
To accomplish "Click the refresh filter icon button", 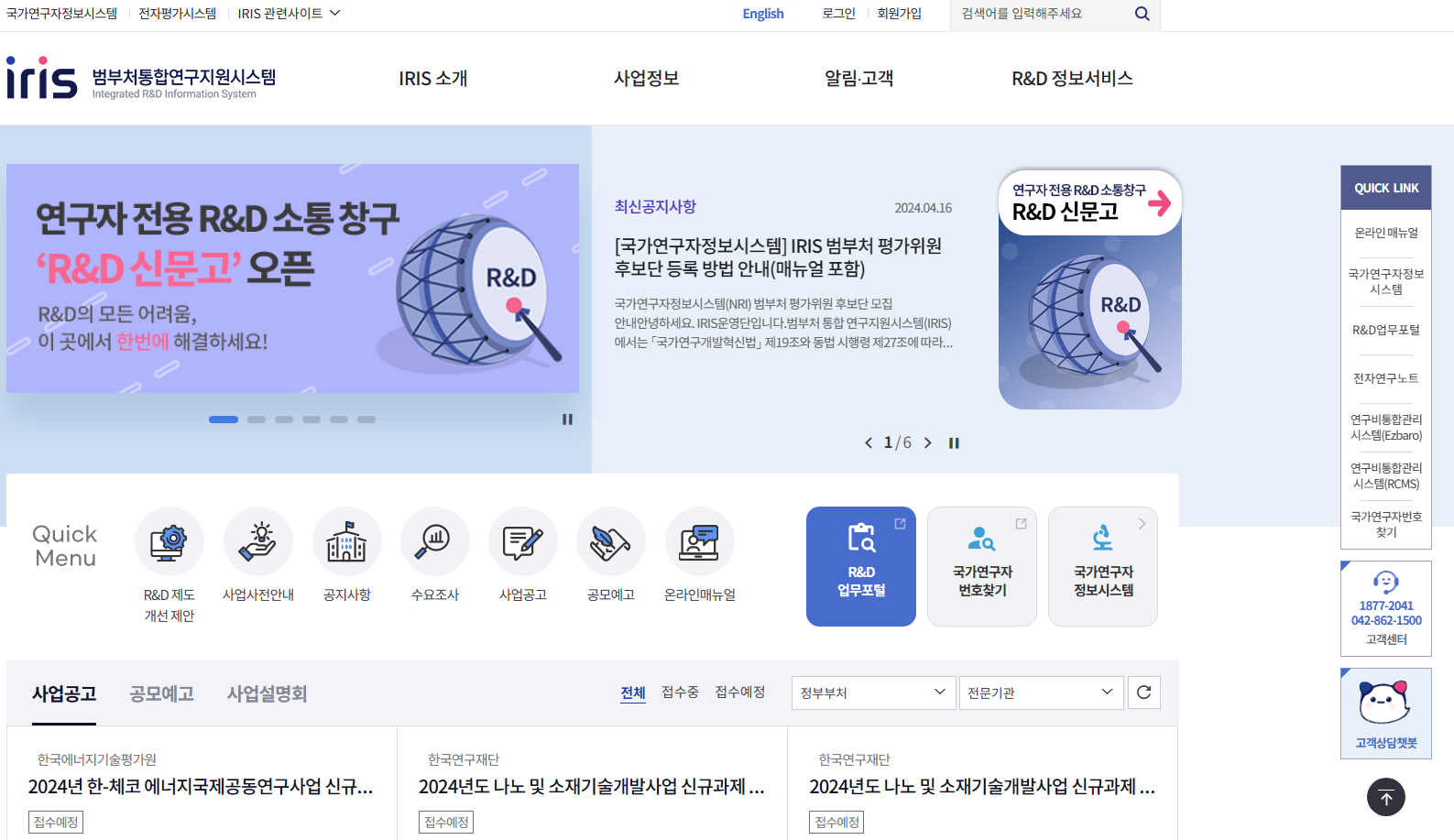I will pyautogui.click(x=1143, y=693).
